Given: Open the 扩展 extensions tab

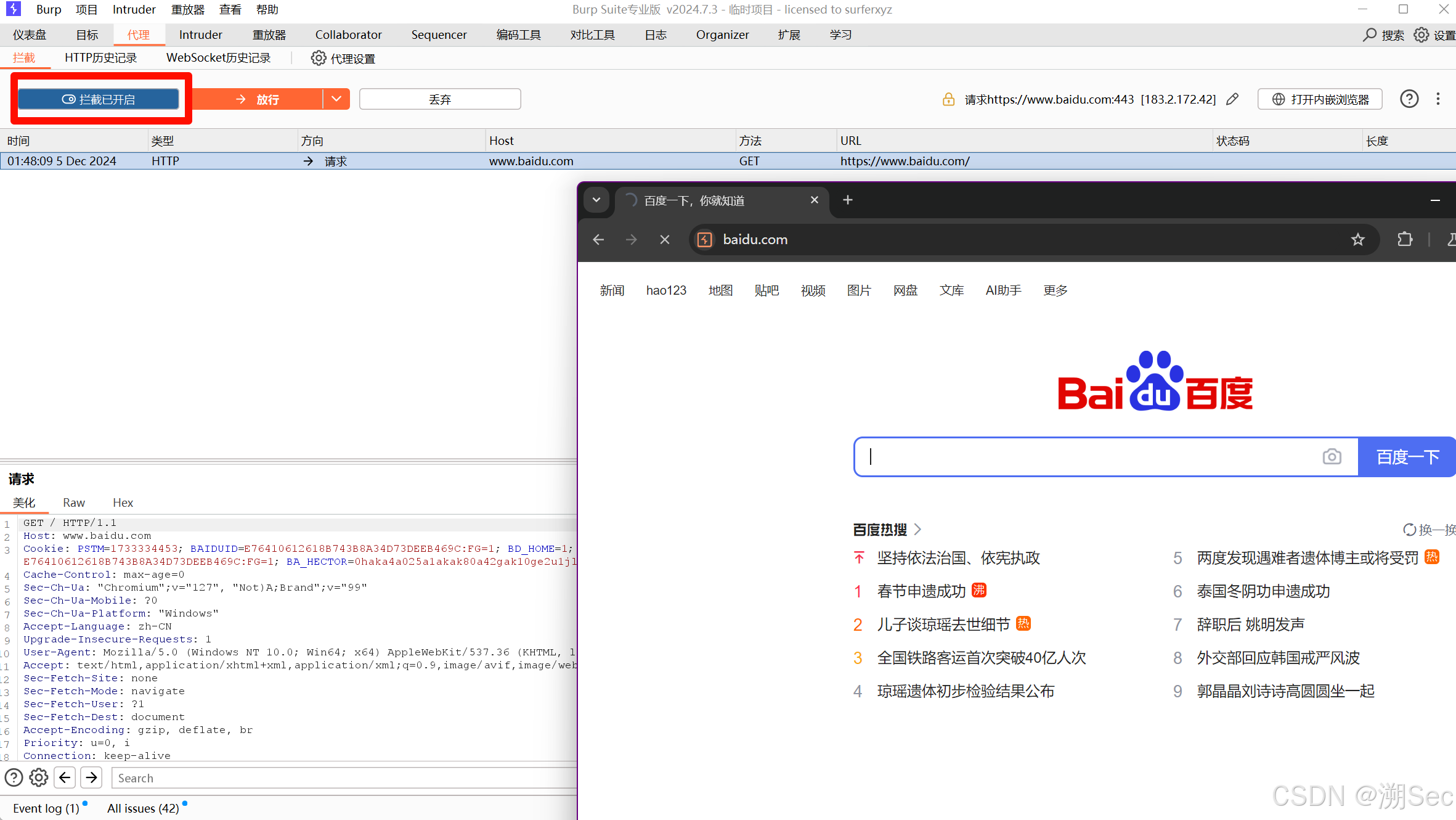Looking at the screenshot, I should click(x=789, y=35).
